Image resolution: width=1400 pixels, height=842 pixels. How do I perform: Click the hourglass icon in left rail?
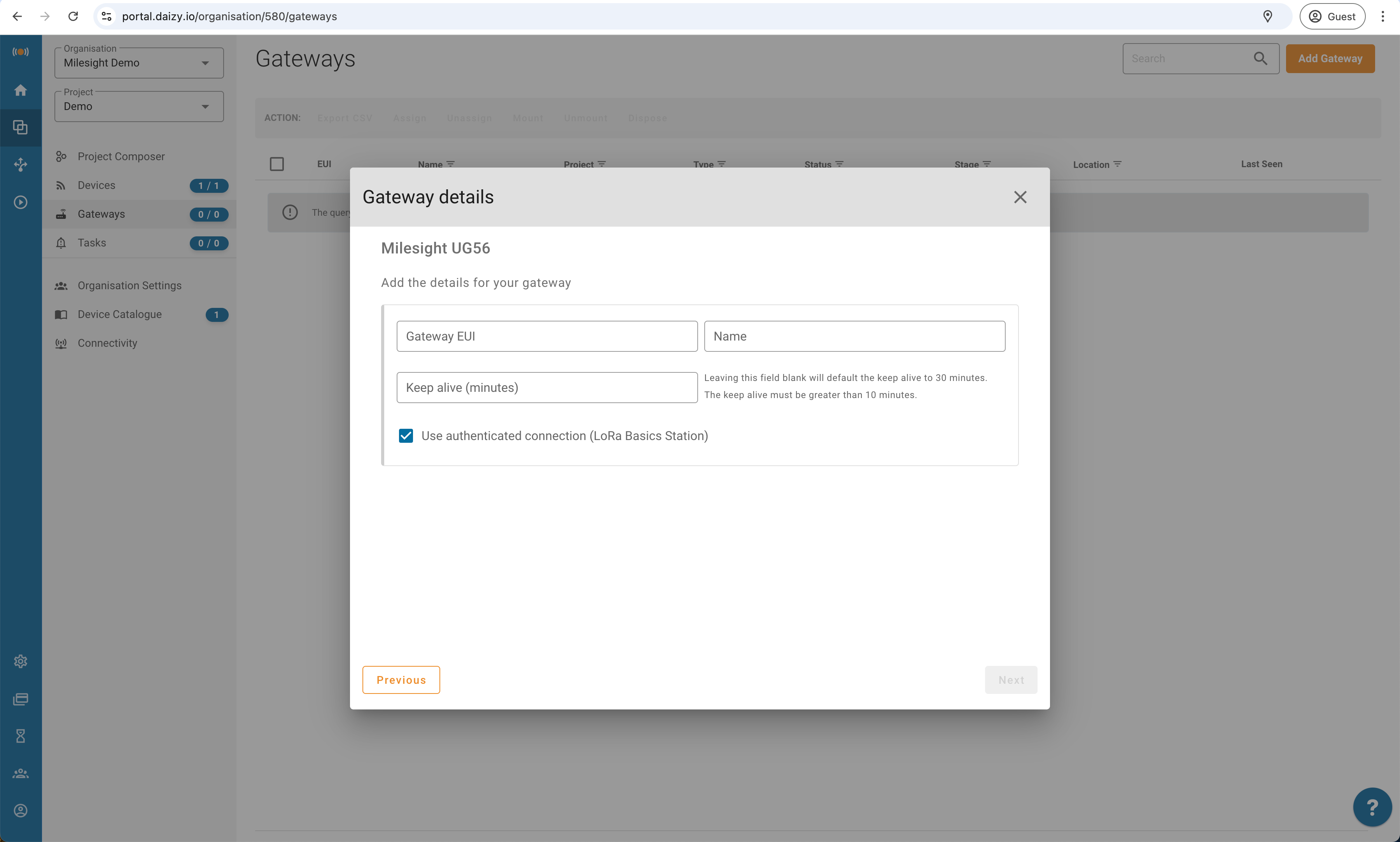pyautogui.click(x=21, y=736)
